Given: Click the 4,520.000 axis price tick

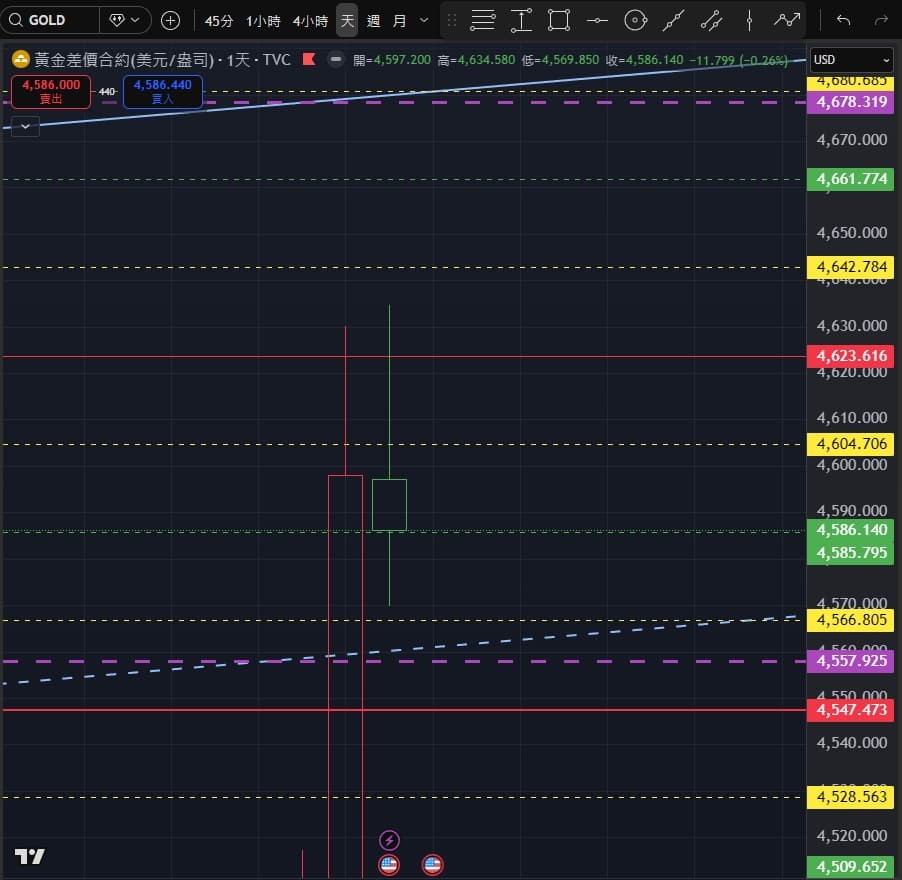Looking at the screenshot, I should [x=851, y=836].
